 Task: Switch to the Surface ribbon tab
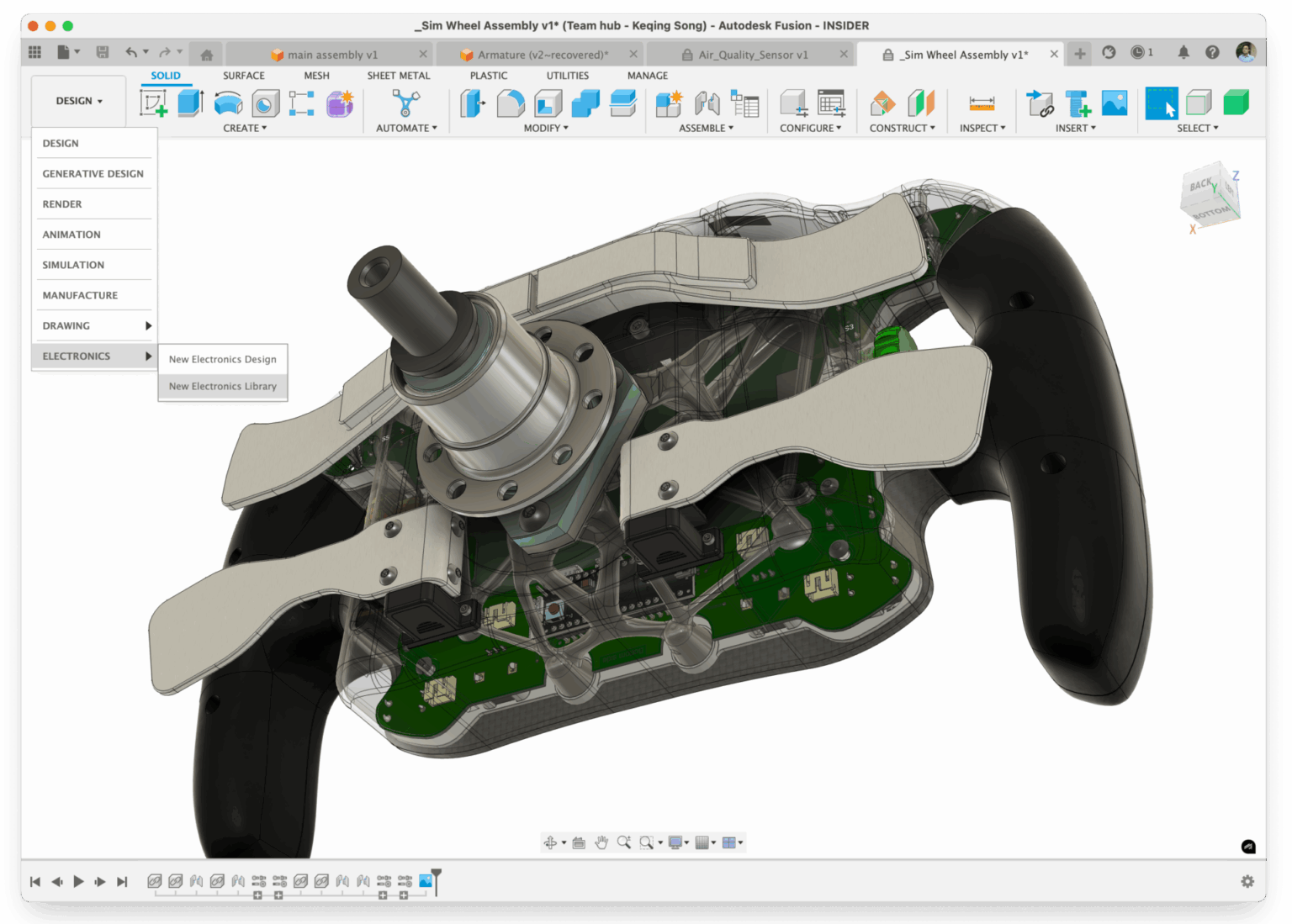243,75
